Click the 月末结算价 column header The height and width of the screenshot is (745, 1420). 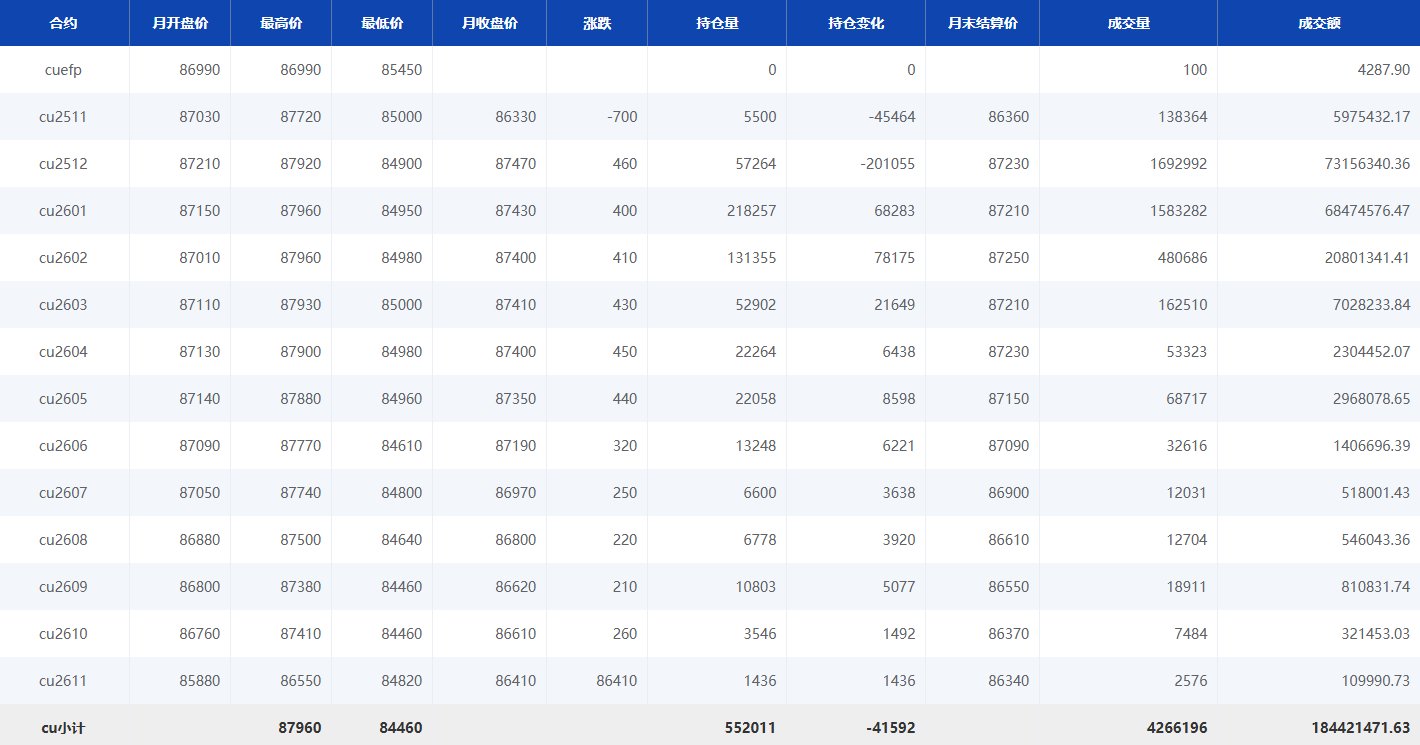pyautogui.click(x=982, y=23)
